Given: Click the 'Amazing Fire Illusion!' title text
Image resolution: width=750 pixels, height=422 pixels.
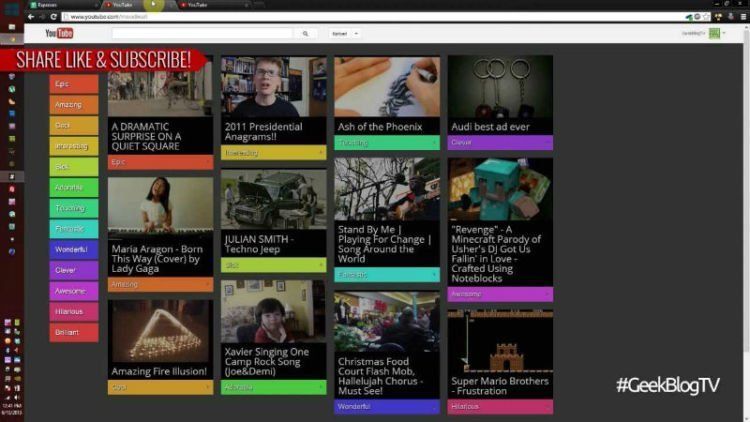Looking at the screenshot, I should (x=159, y=371).
